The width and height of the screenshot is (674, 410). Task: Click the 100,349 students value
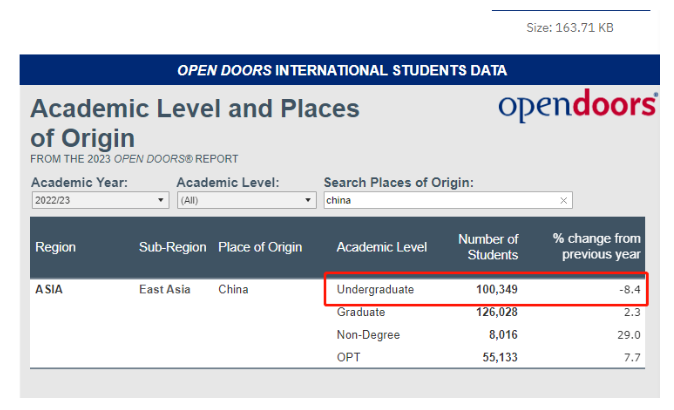tap(496, 290)
